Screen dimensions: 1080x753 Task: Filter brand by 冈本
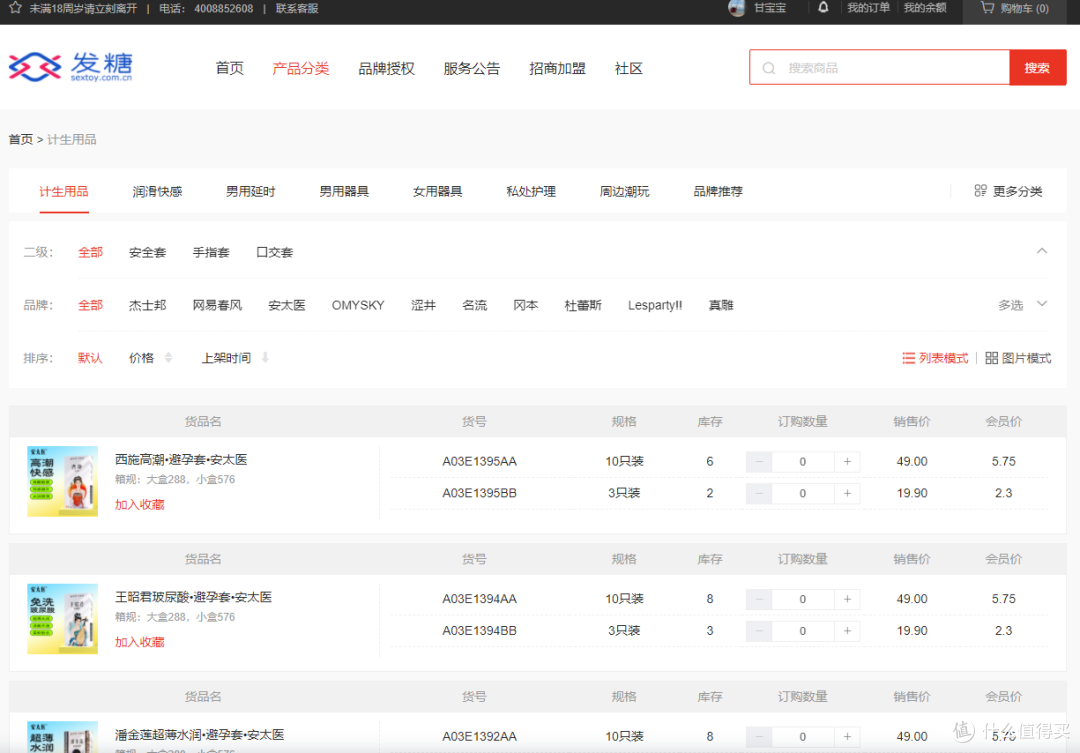point(526,305)
